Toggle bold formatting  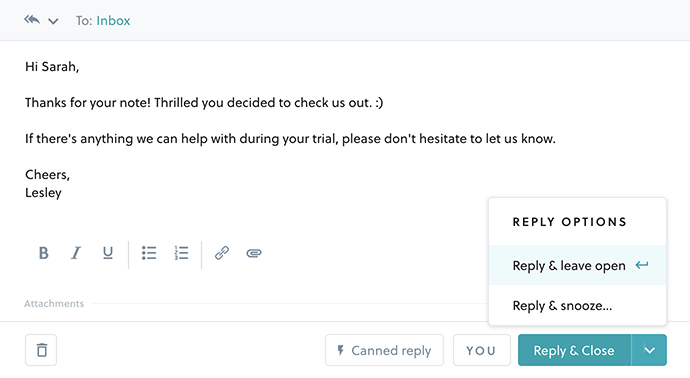43,253
